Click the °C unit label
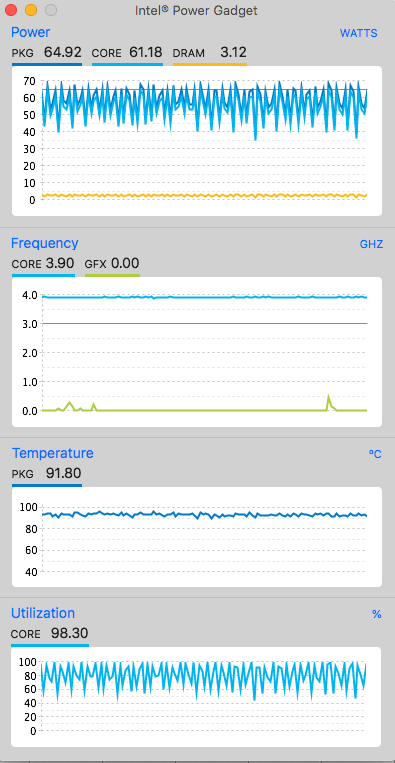 click(375, 454)
